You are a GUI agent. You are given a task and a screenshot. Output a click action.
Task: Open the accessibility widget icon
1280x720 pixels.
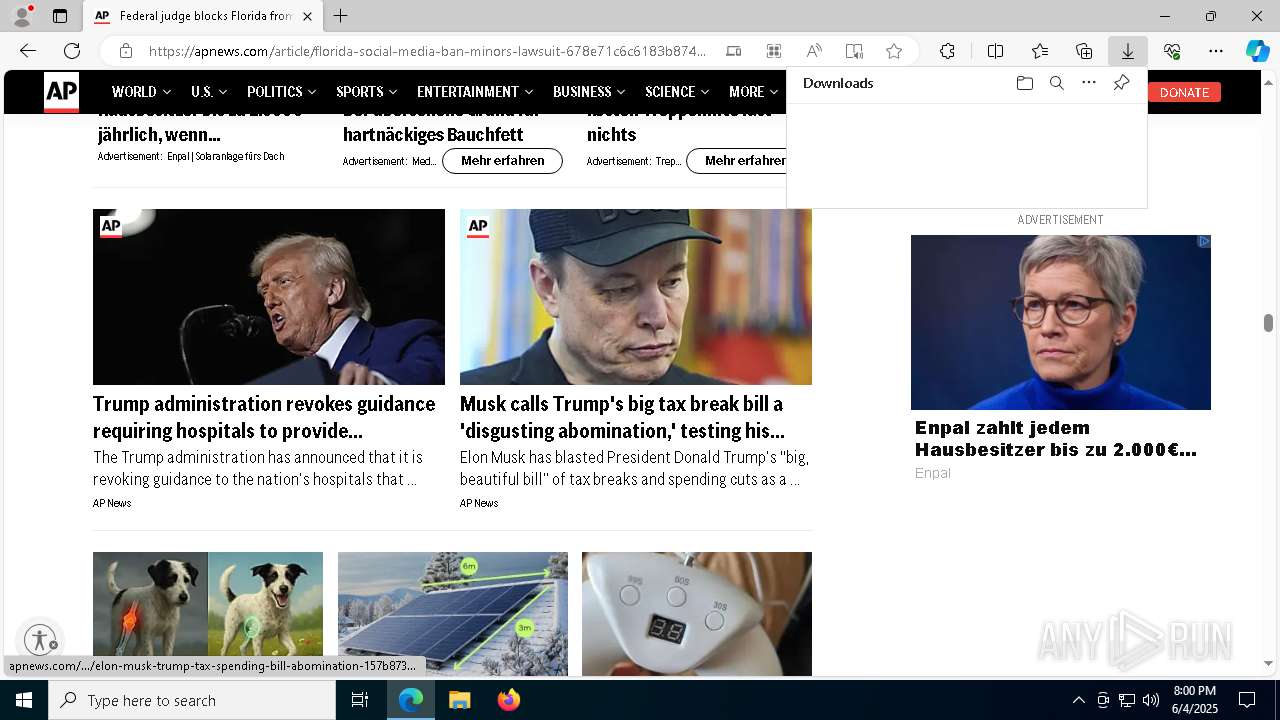point(40,640)
